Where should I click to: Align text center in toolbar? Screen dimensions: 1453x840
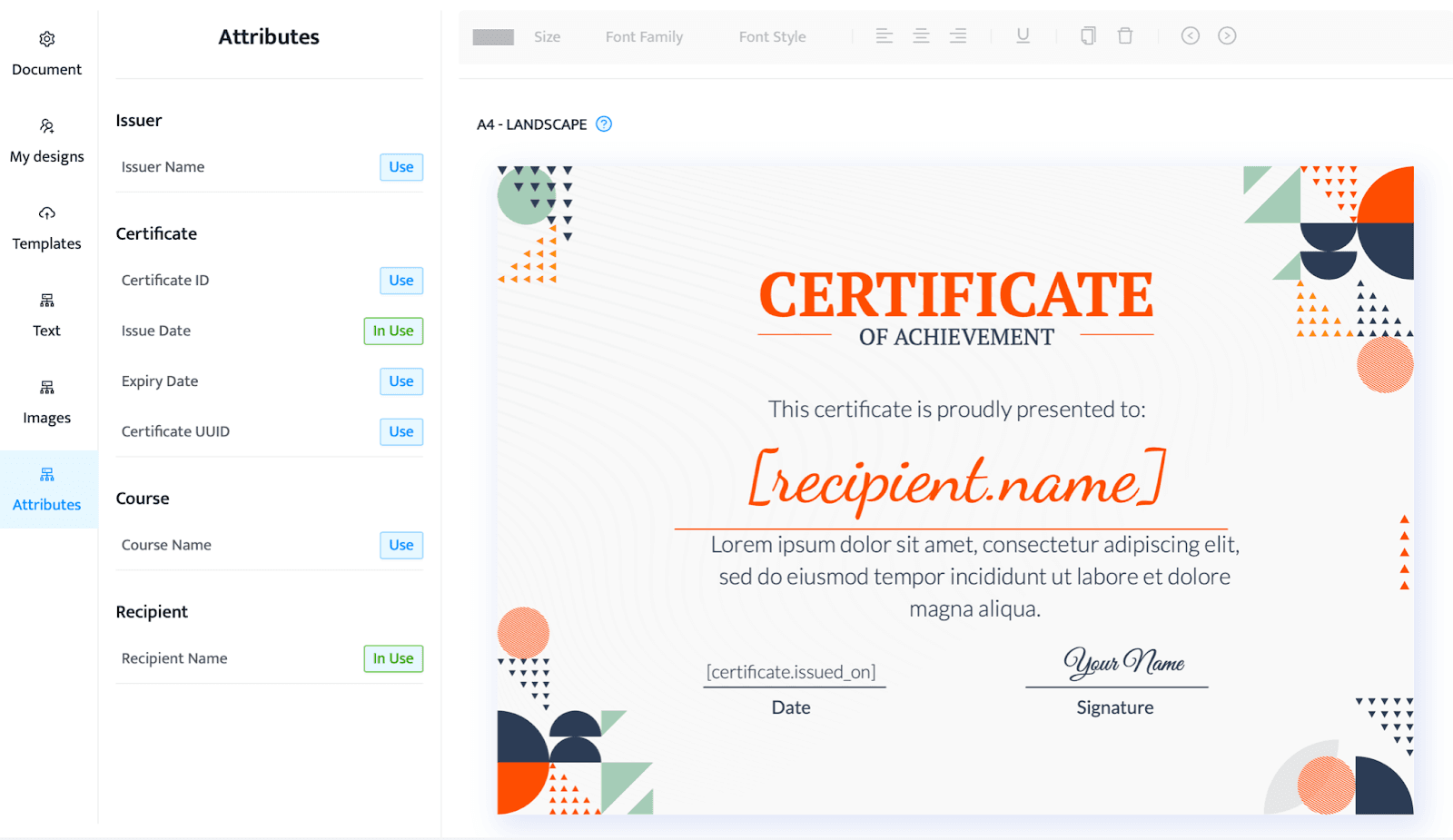(x=921, y=36)
